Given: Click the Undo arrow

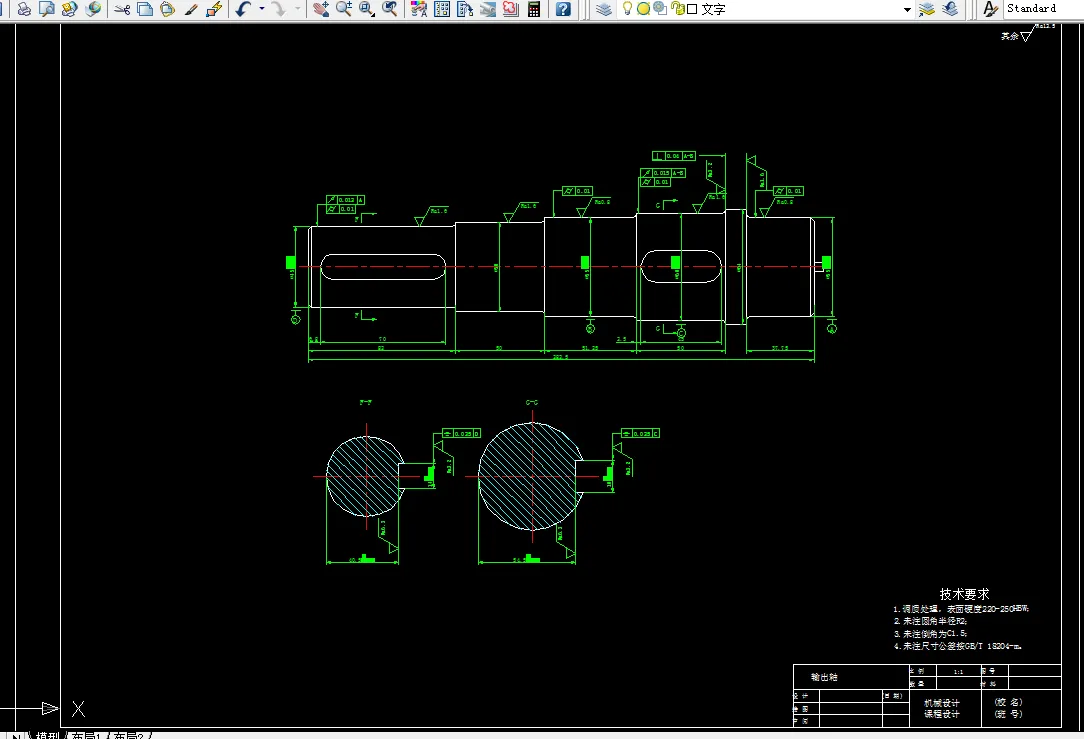Looking at the screenshot, I should coord(243,9).
